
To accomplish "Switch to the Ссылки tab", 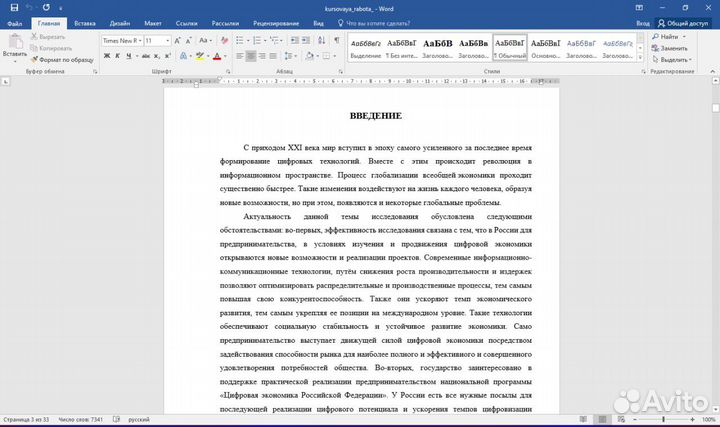I will tap(186, 23).
